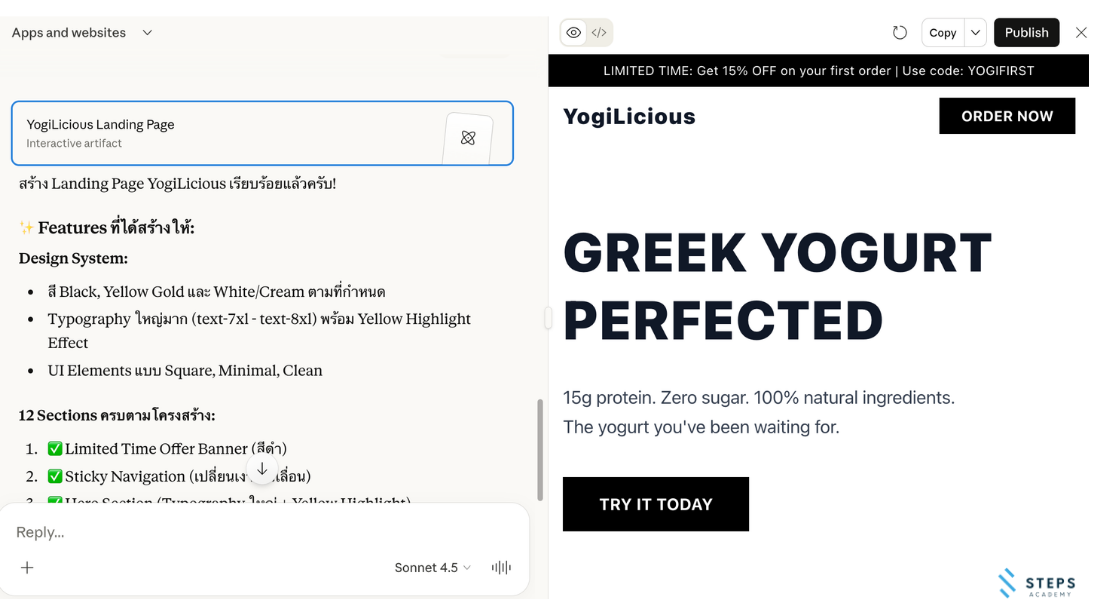Click the TRY IT TODAY button
Screen dimensions: 1094x615
pos(655,504)
